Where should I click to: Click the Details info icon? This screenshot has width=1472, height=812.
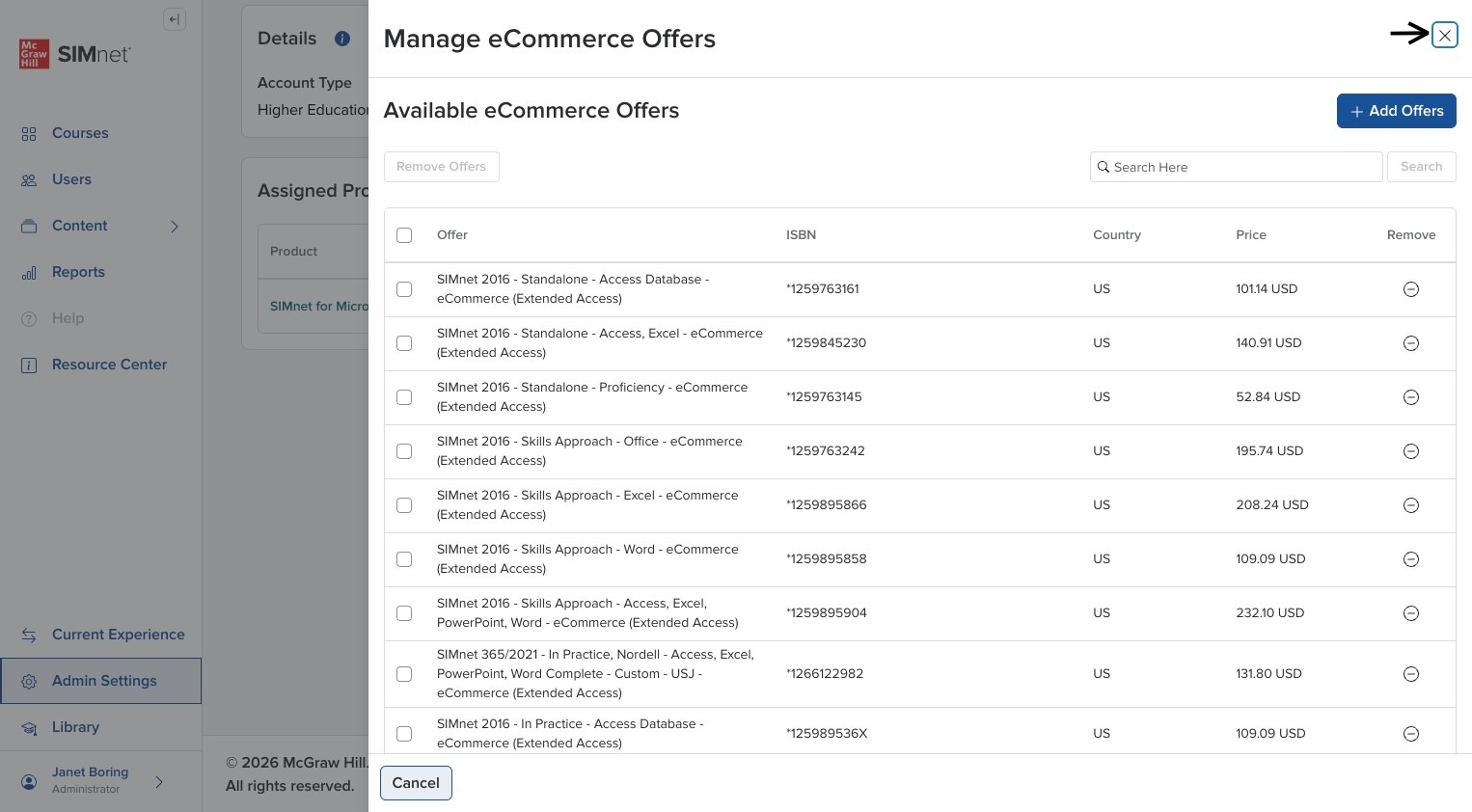point(341,39)
